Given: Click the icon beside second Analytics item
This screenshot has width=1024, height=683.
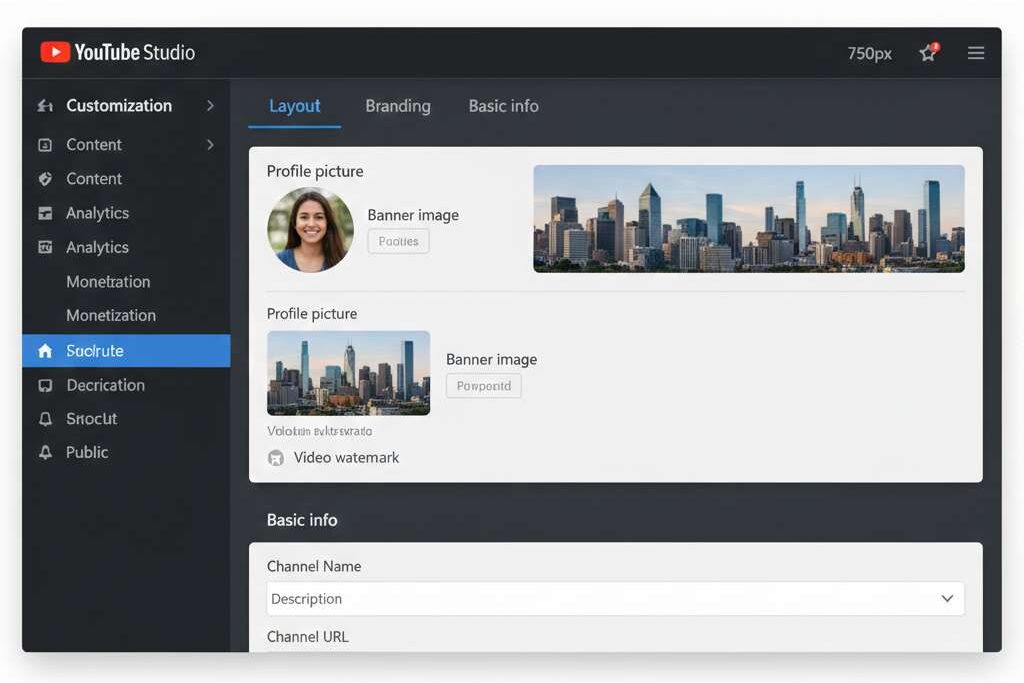Looking at the screenshot, I should [x=45, y=247].
